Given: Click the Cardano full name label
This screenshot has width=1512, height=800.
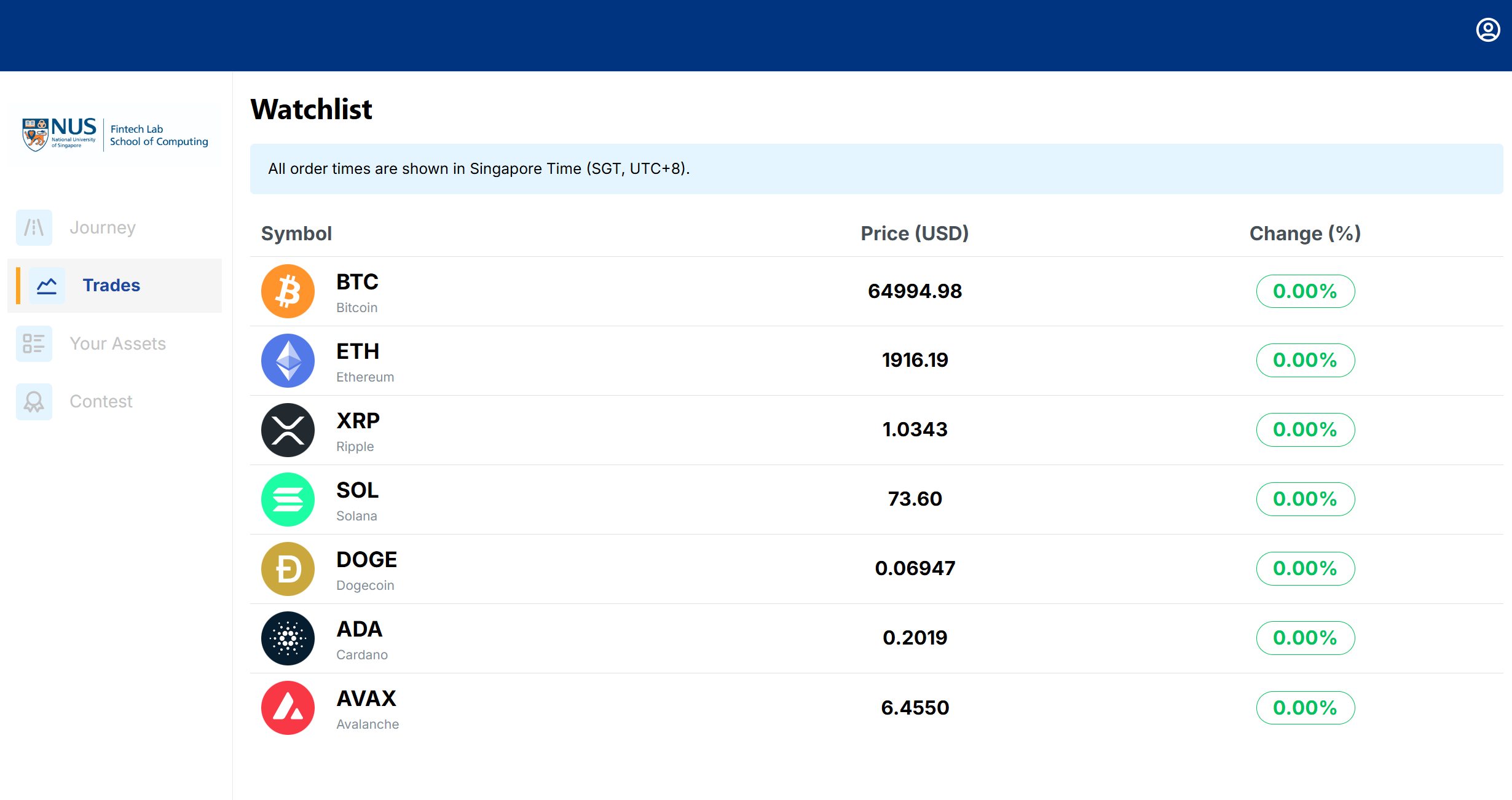Looking at the screenshot, I should pyautogui.click(x=362, y=655).
